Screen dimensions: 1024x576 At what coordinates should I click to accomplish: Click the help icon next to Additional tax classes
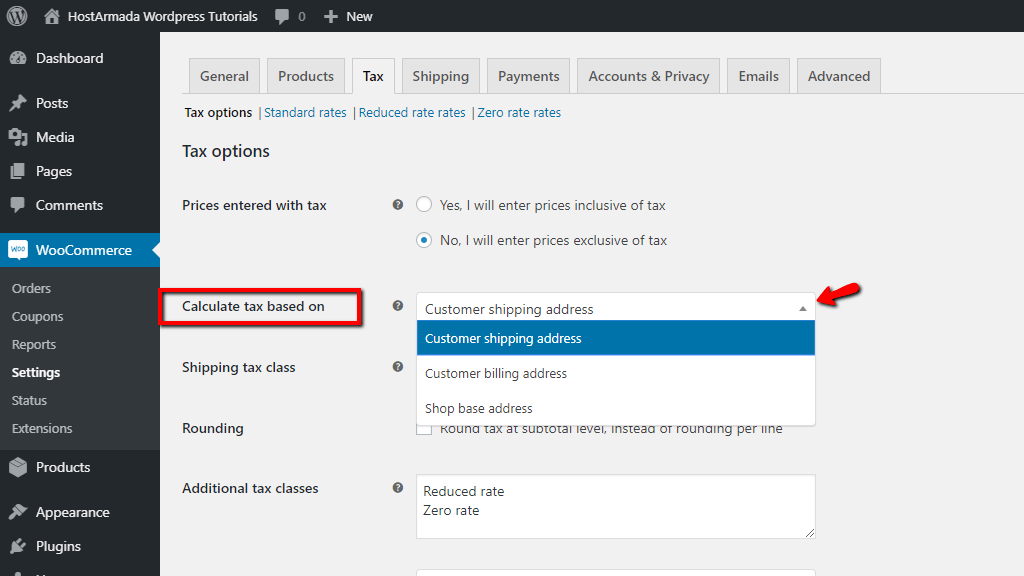398,488
